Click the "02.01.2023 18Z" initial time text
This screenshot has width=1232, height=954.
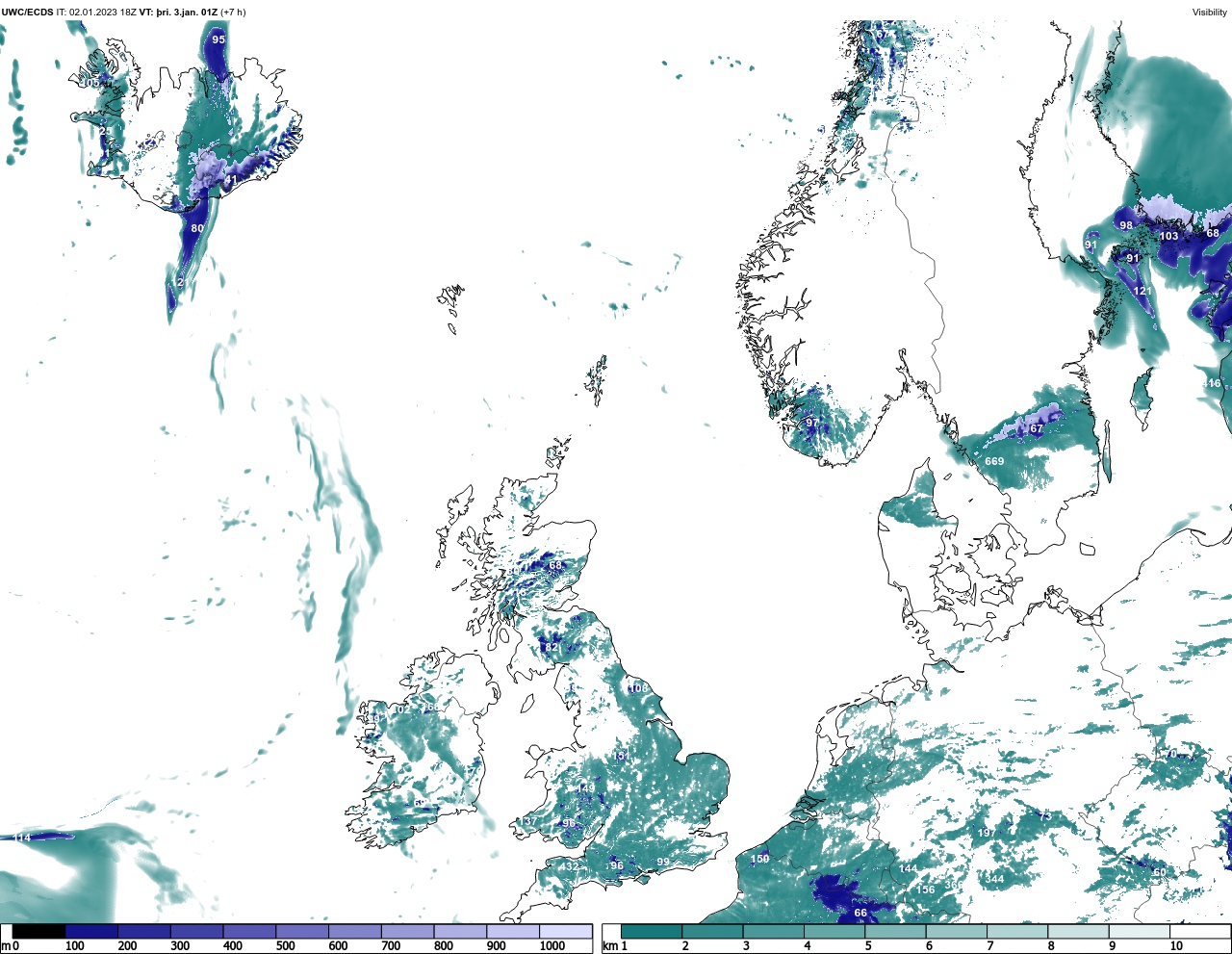point(102,13)
